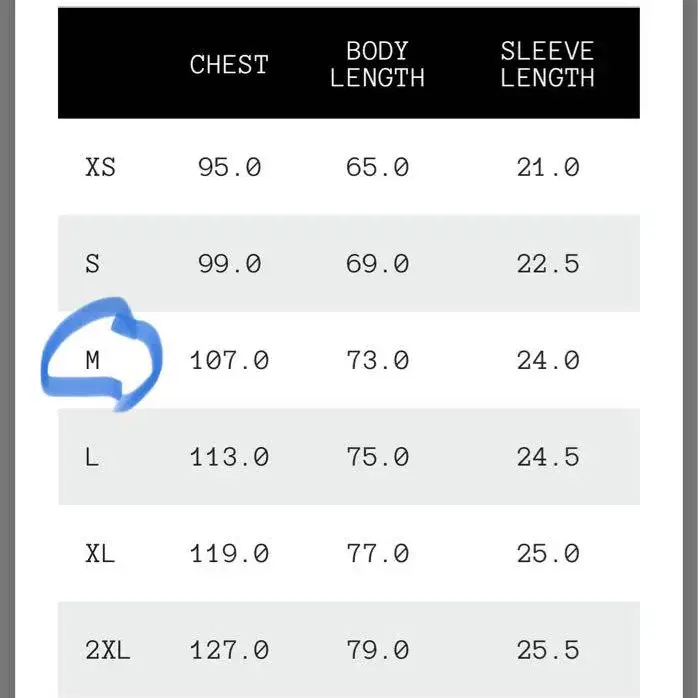Select the L size label

tap(92, 457)
